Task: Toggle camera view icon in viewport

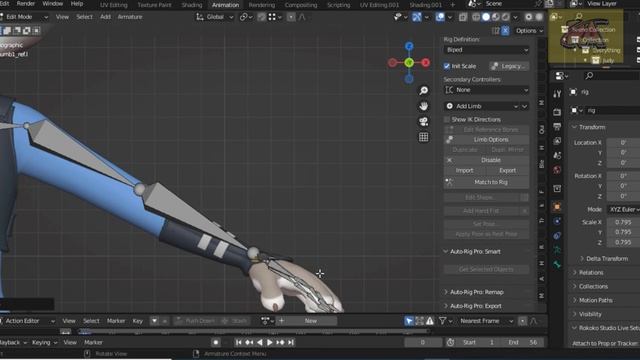Action: (424, 122)
